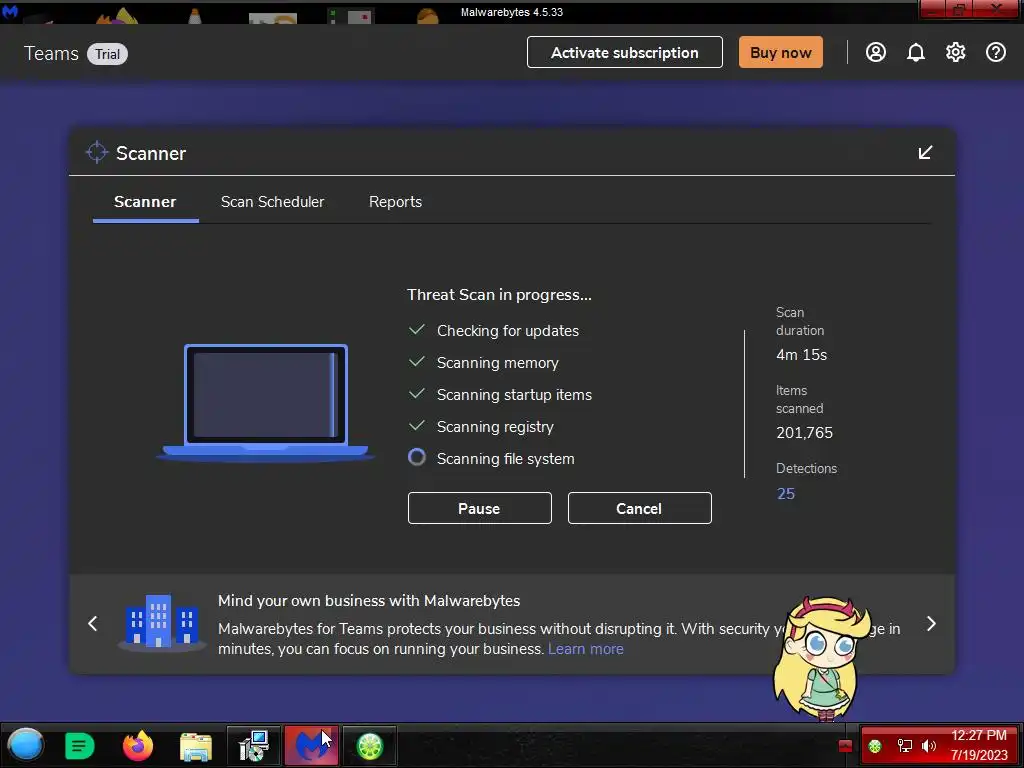
Task: Click the laptop scan illustration
Action: tap(265, 402)
